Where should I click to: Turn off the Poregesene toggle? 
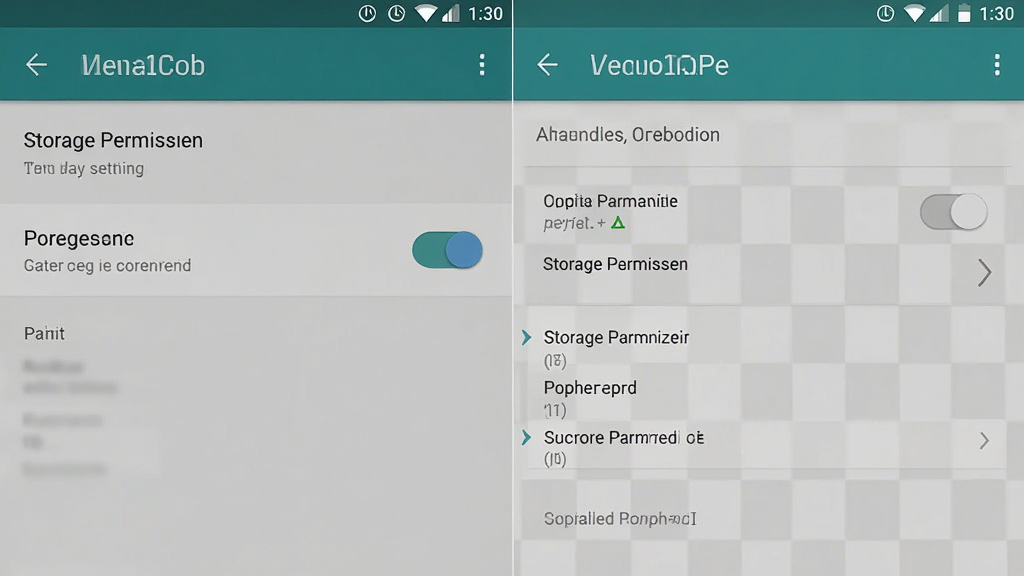point(447,250)
